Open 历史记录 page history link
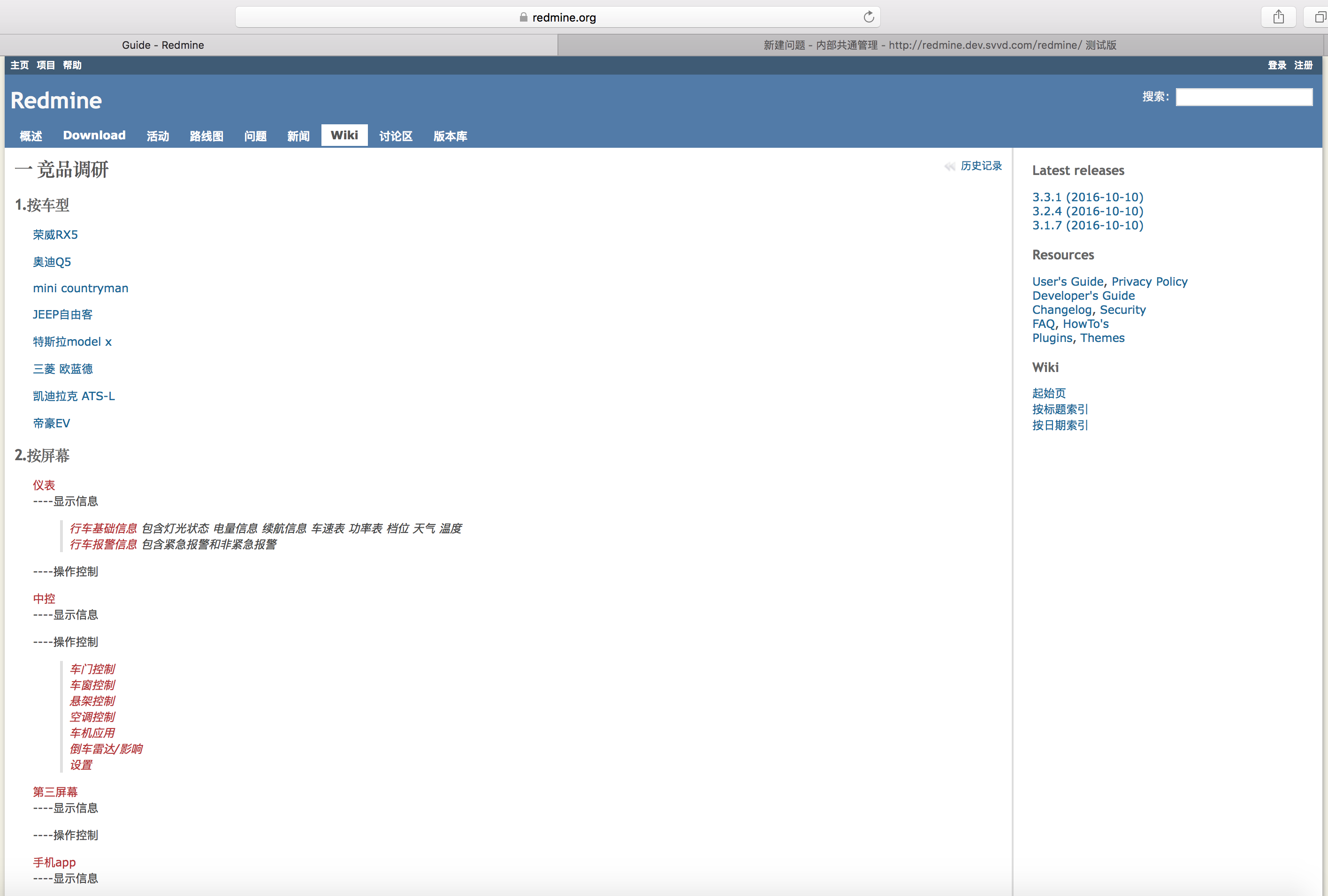 tap(981, 166)
